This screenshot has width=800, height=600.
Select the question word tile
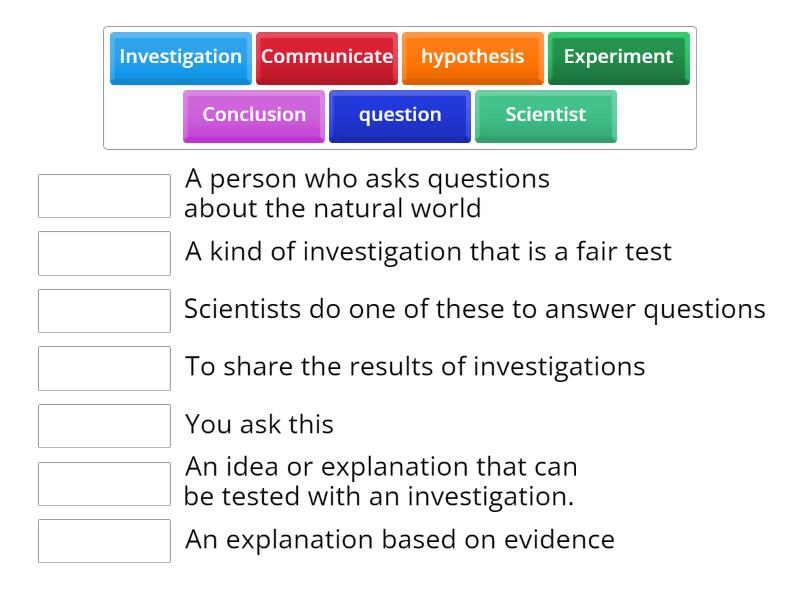tap(399, 115)
